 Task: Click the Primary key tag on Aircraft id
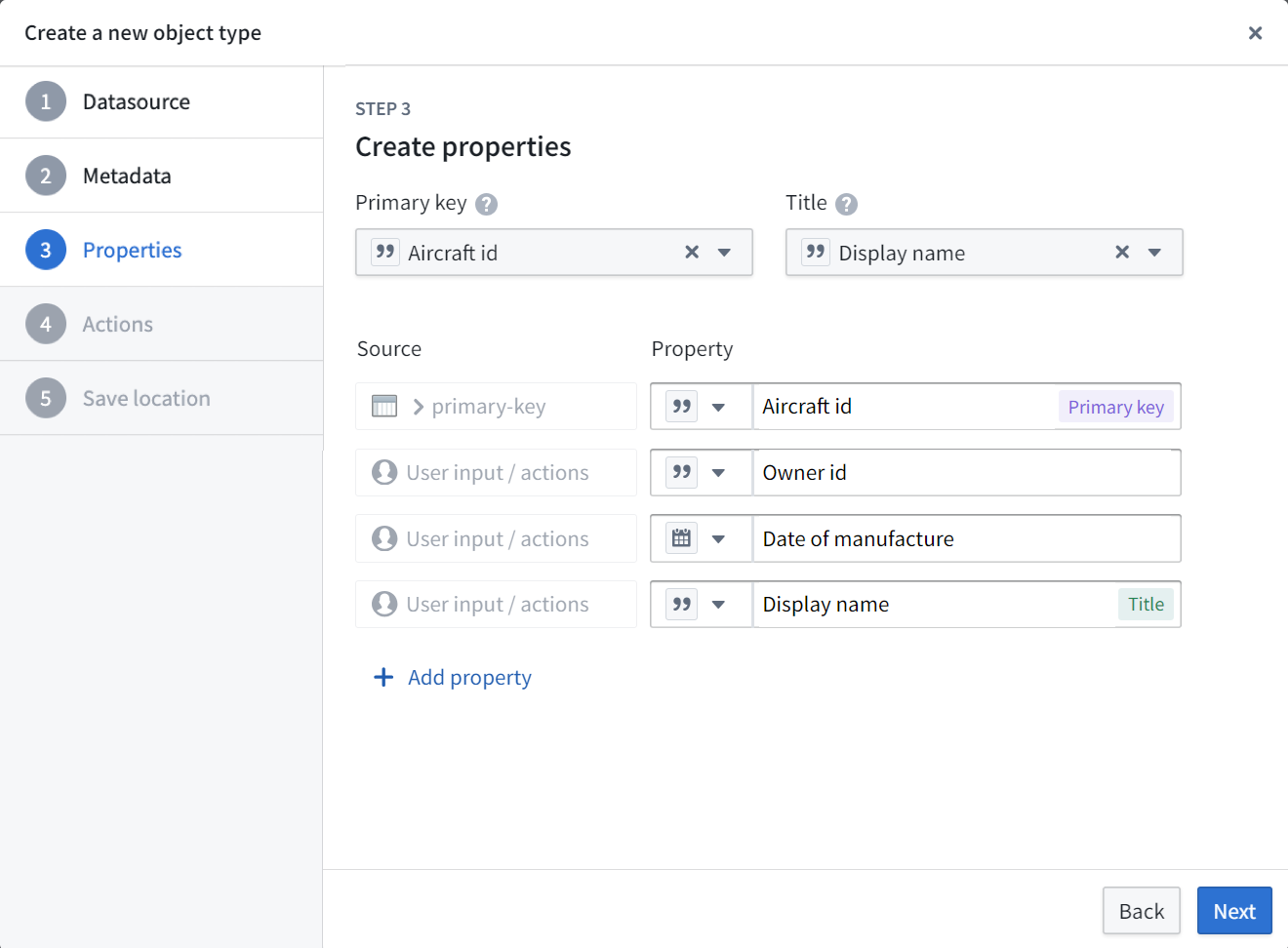click(x=1116, y=407)
